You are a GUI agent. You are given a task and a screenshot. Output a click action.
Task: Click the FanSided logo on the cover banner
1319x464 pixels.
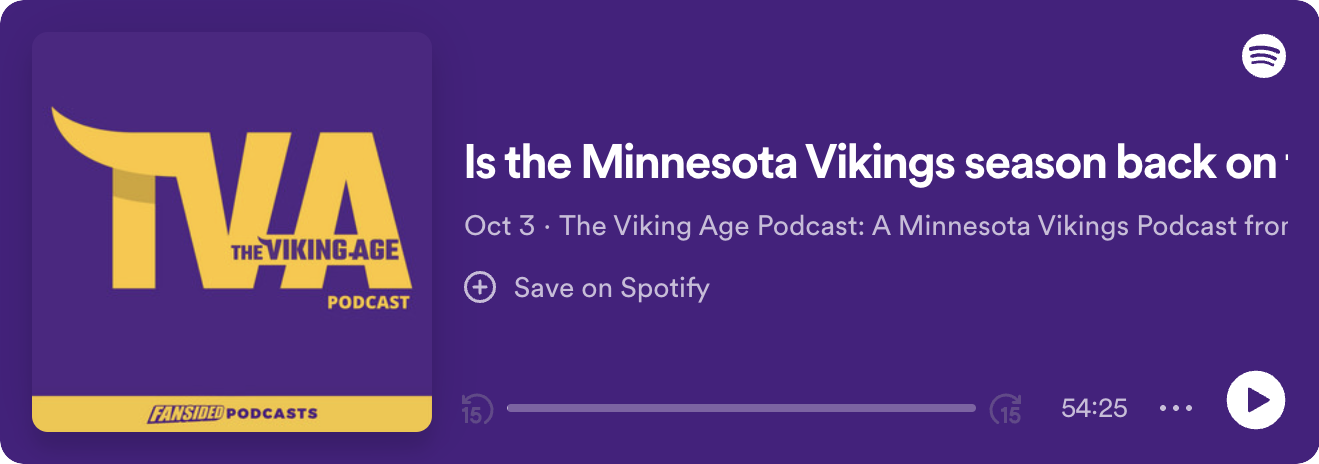pos(185,413)
